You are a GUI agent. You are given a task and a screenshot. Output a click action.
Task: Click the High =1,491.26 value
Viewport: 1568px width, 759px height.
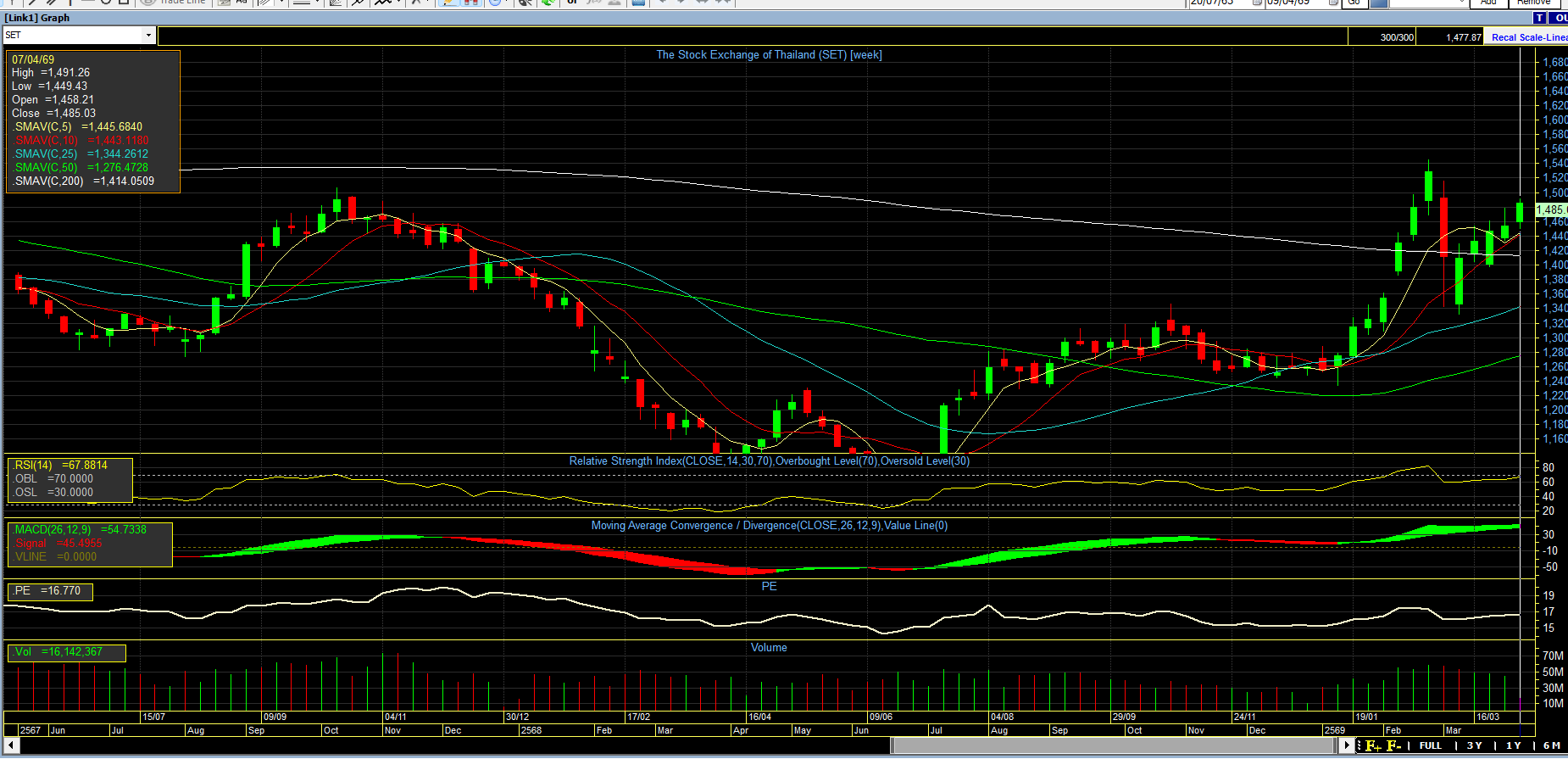(51, 73)
